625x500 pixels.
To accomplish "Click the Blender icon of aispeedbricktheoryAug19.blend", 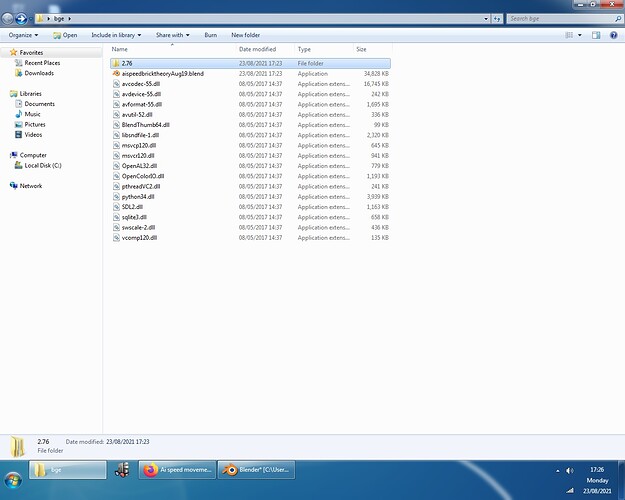I will 116,73.
